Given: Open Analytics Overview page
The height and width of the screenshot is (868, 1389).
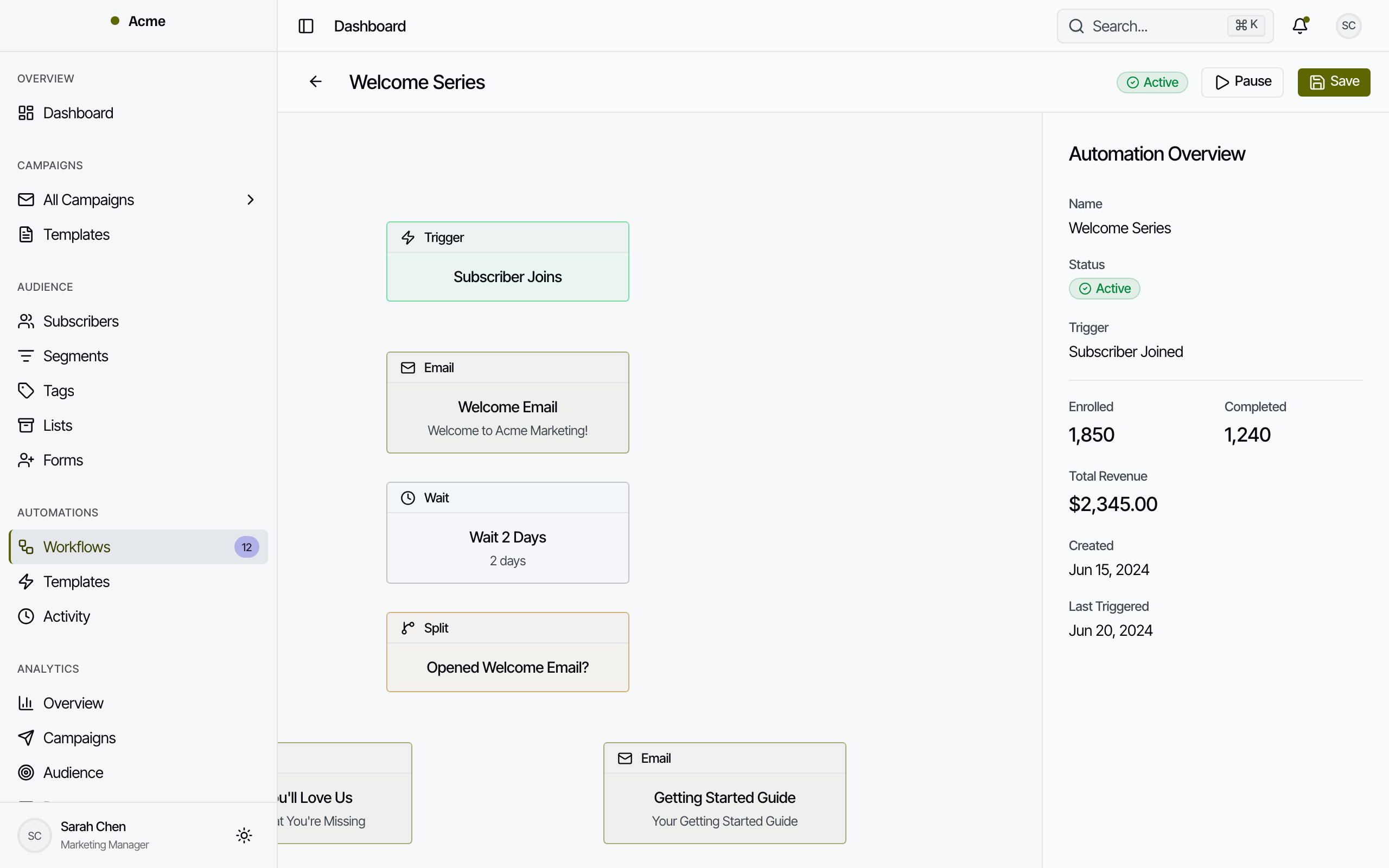Looking at the screenshot, I should pyautogui.click(x=138, y=703).
